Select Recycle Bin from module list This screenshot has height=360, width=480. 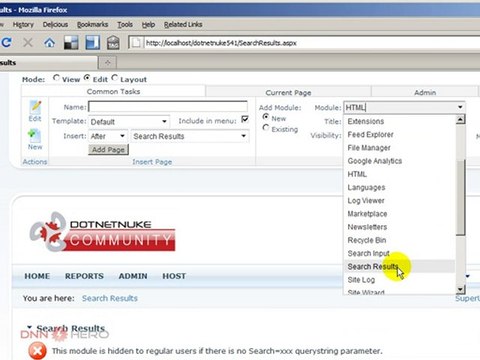pyautogui.click(x=367, y=240)
